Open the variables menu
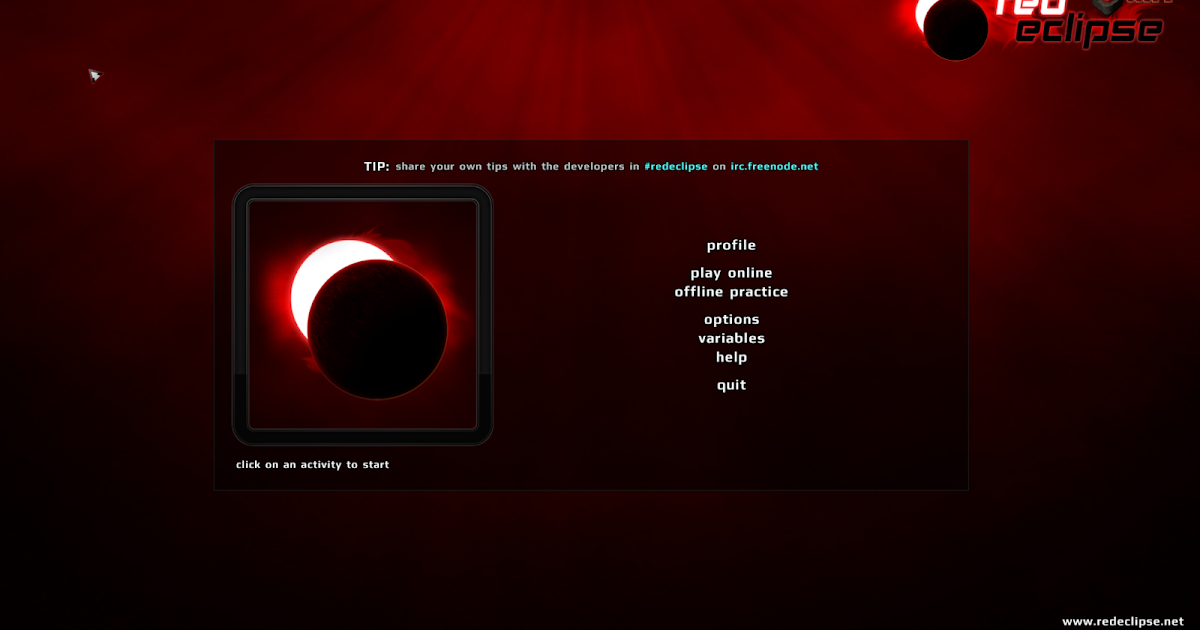The width and height of the screenshot is (1200, 630). (731, 338)
